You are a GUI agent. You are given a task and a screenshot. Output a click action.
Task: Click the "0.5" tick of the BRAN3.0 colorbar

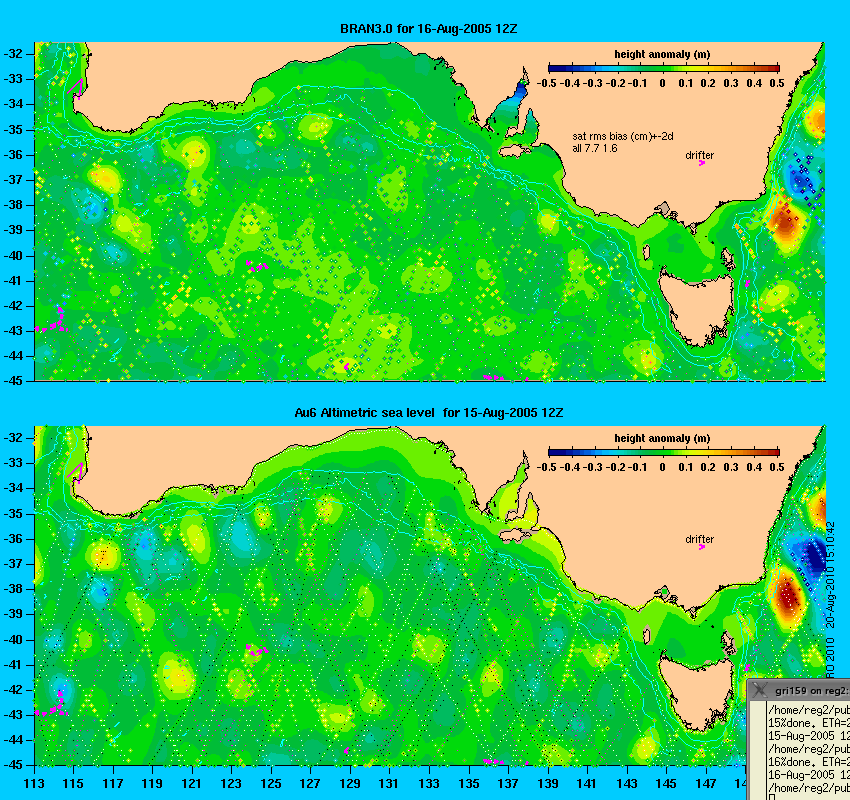[777, 83]
